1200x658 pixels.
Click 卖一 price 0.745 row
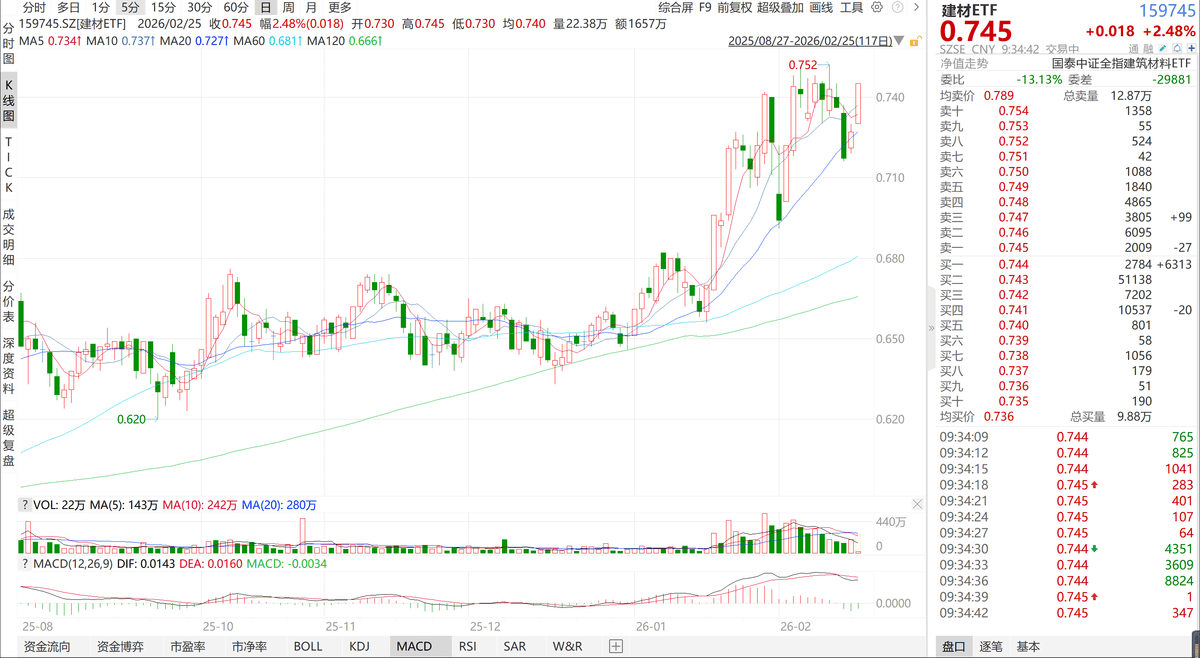pos(1066,247)
